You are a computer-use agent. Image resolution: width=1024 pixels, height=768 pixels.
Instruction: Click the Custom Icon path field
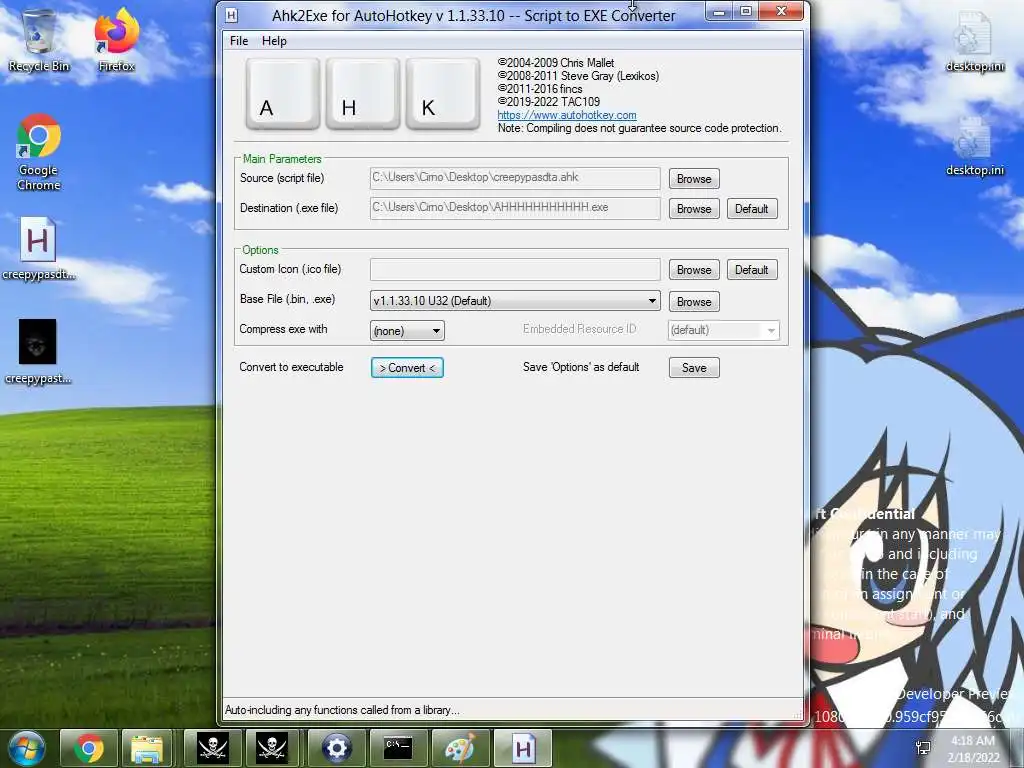click(515, 269)
